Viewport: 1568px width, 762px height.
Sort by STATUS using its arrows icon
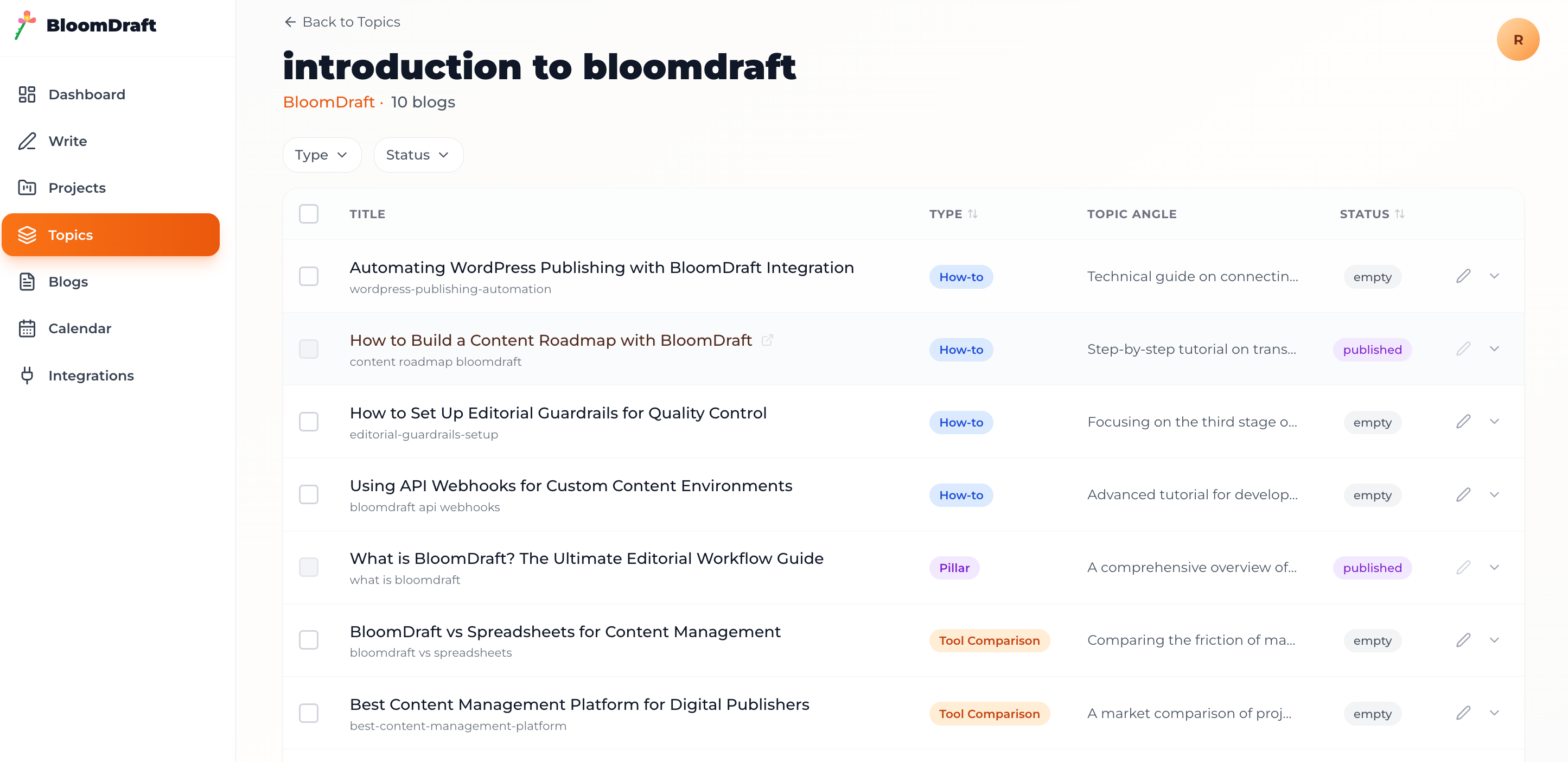[x=1399, y=214]
